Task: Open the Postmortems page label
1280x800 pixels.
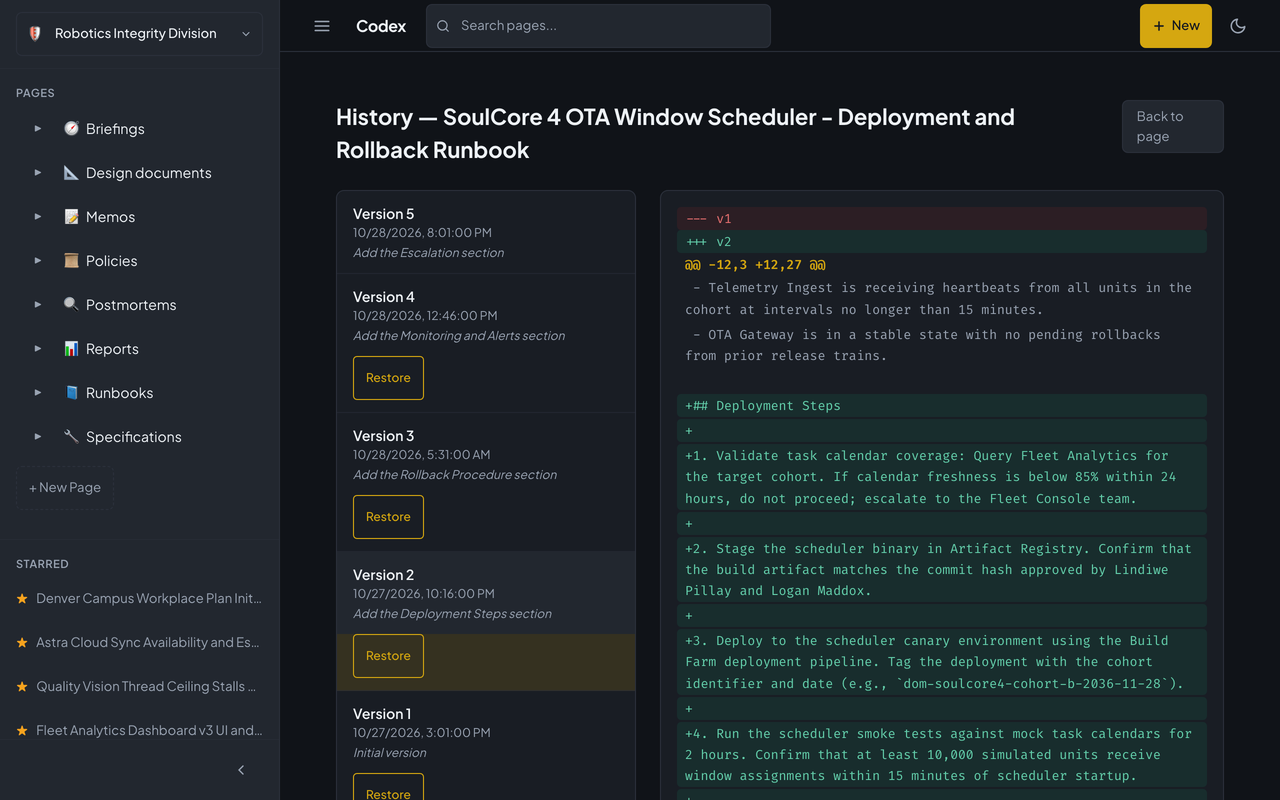Action: pos(131,305)
